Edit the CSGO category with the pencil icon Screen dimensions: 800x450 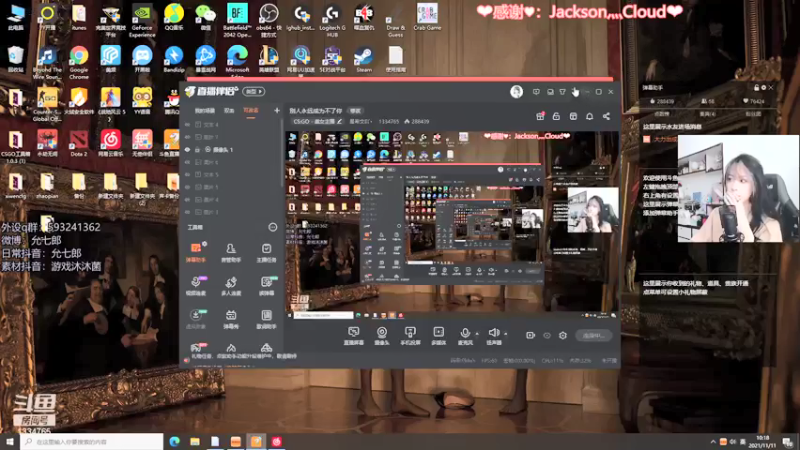pyautogui.click(x=339, y=121)
